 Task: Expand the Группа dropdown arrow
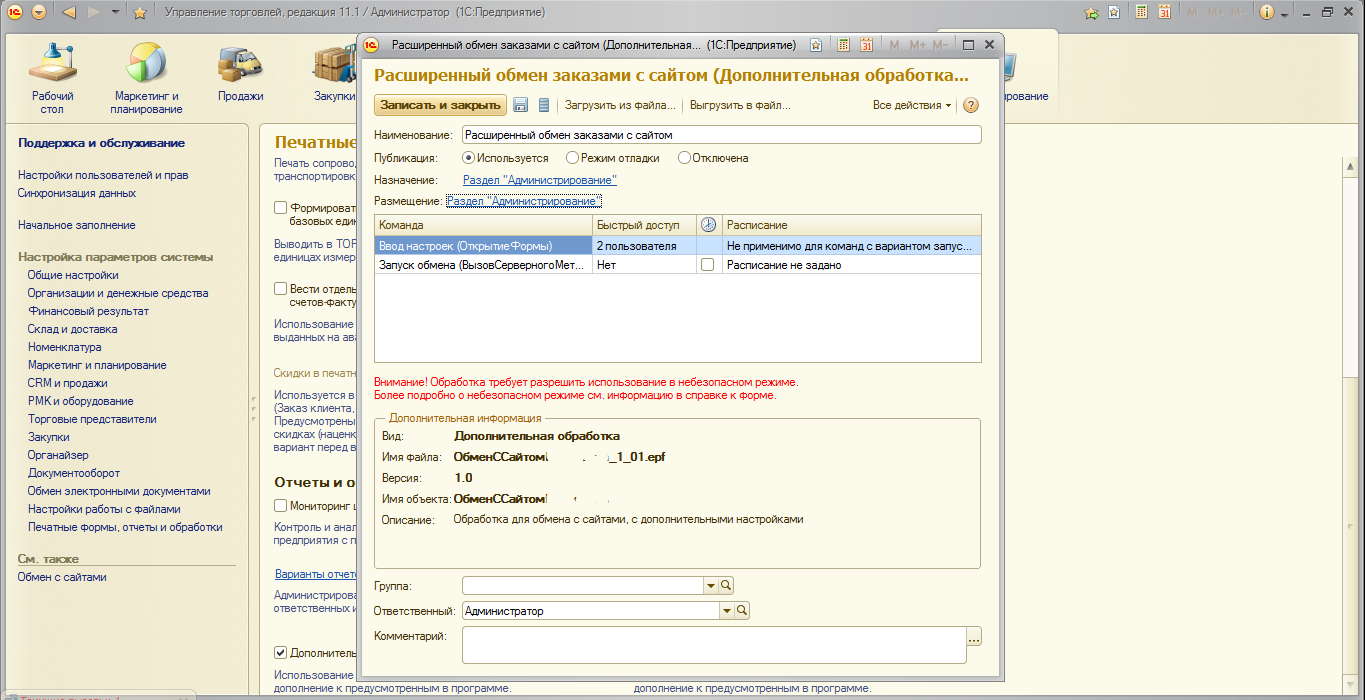(x=711, y=585)
